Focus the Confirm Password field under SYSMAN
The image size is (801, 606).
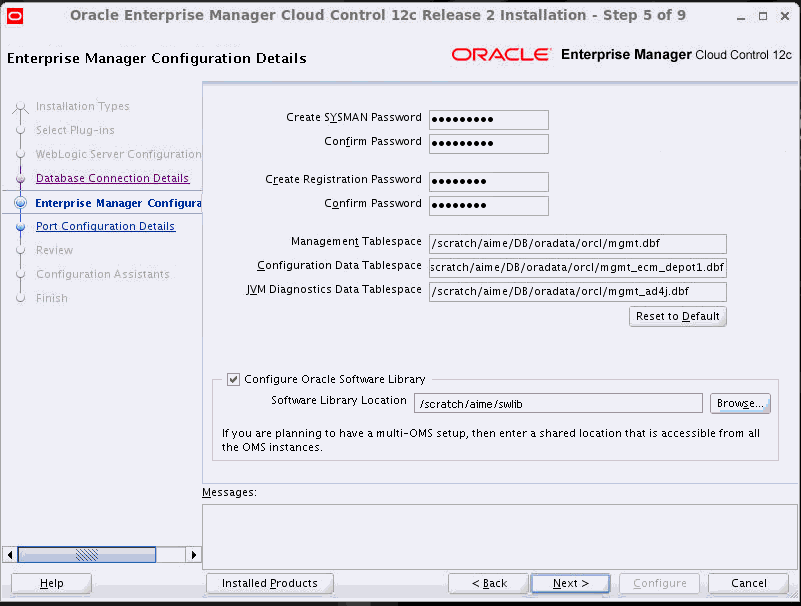click(489, 144)
